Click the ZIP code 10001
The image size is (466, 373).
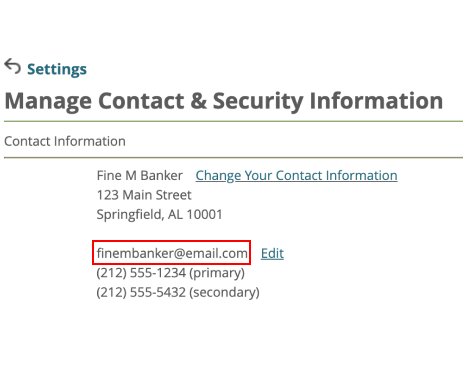coord(204,214)
